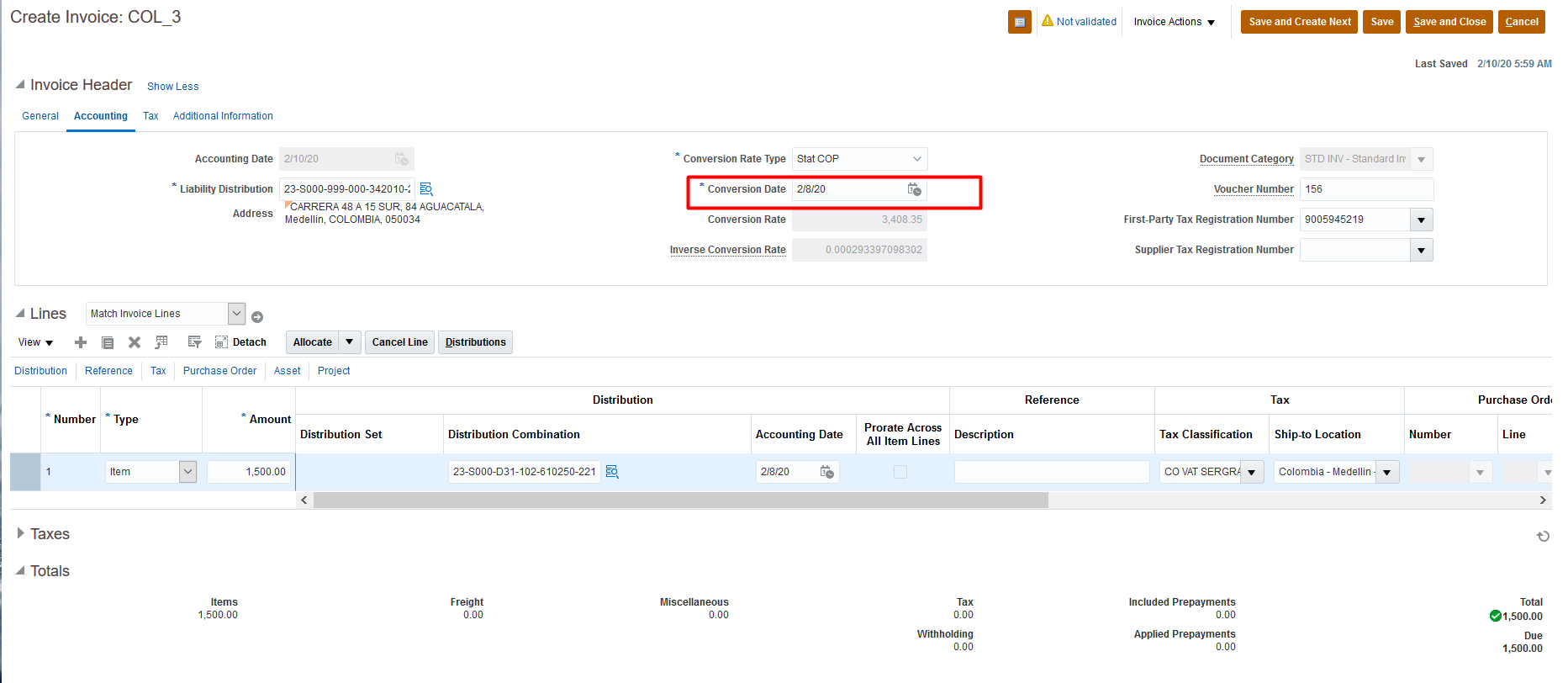Viewport: 1568px width, 683px height.
Task: Switch to header Tax tab
Action: click(x=150, y=116)
